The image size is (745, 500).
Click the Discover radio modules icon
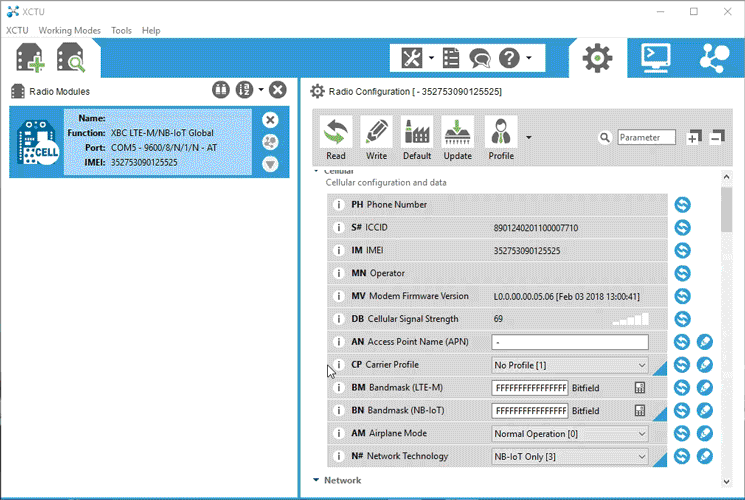coord(70,58)
